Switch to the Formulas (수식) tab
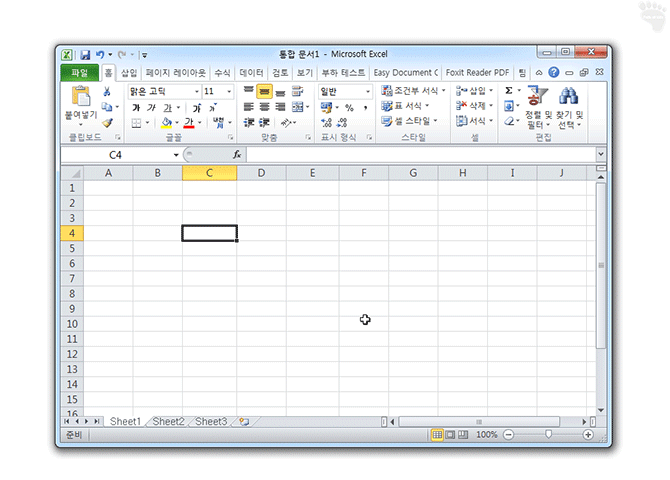 click(x=222, y=73)
